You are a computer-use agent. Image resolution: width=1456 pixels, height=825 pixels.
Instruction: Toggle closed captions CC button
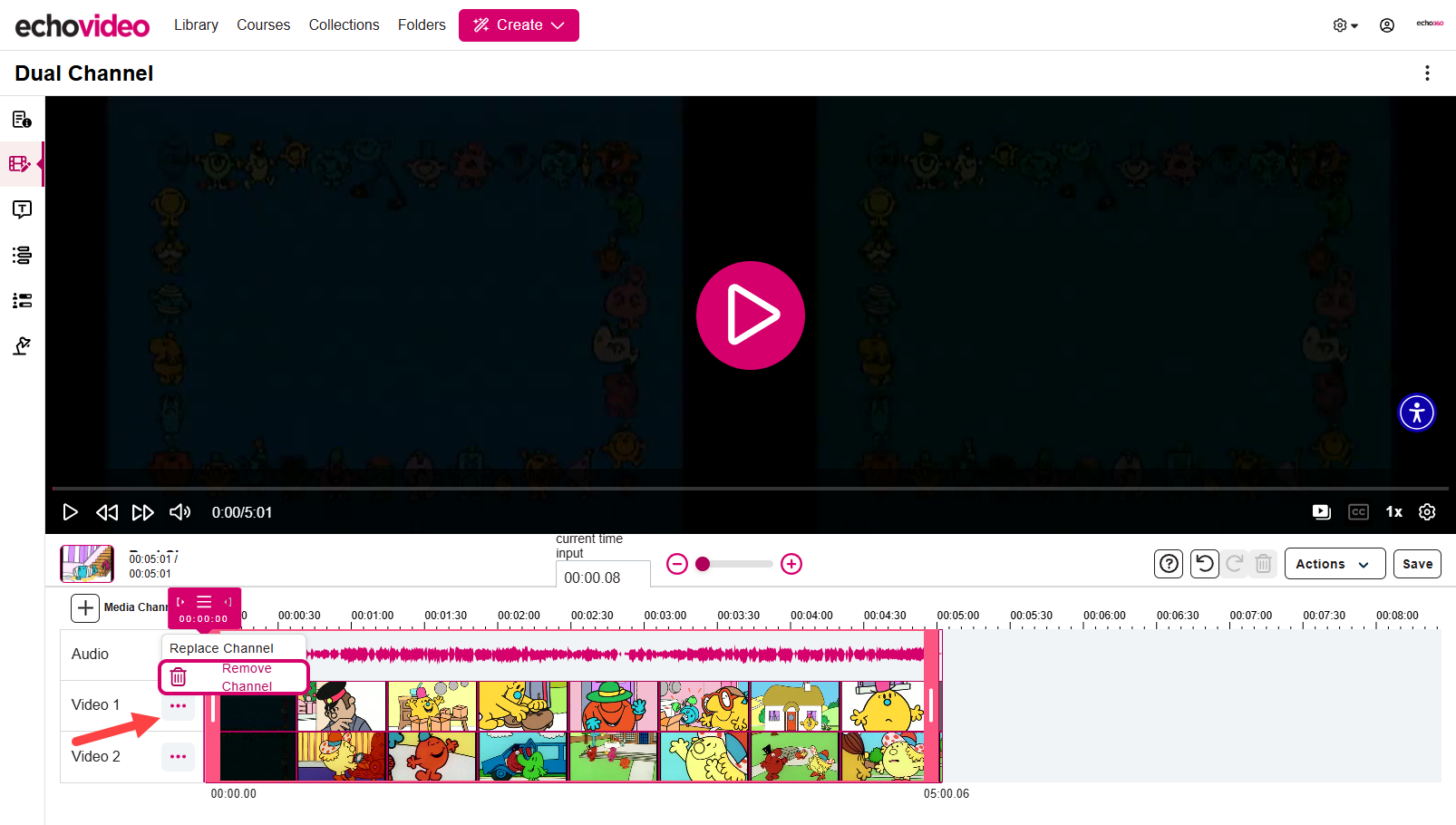(1358, 512)
